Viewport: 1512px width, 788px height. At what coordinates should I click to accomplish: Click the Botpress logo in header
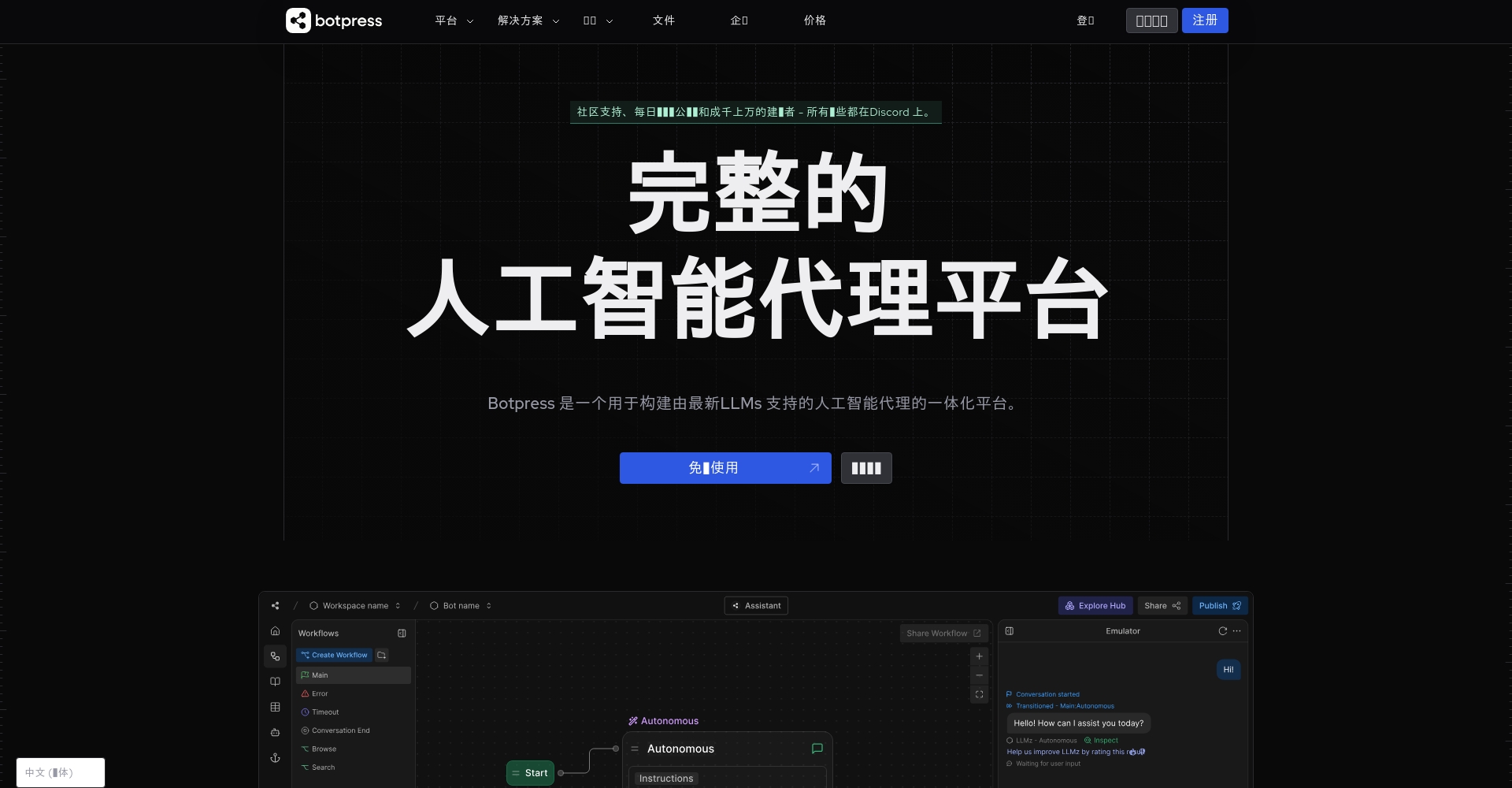coord(334,20)
